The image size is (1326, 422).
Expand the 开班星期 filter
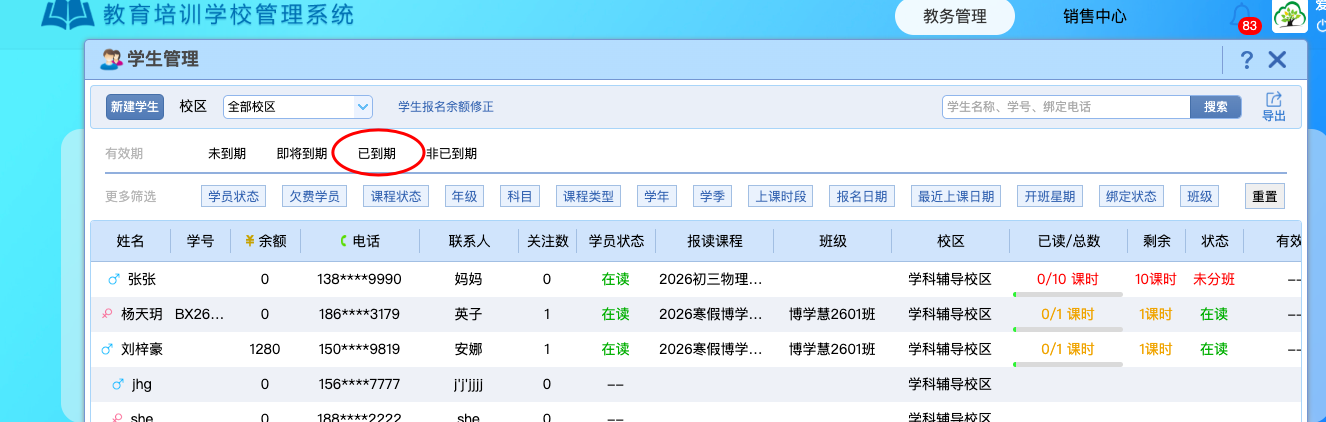(x=1049, y=196)
